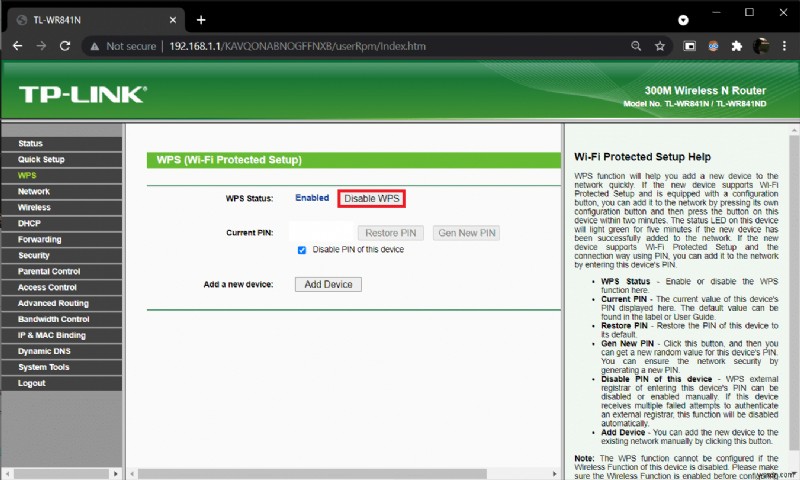Click main panel horizontal scrollbar thumb
The image size is (800, 480).
point(312,474)
